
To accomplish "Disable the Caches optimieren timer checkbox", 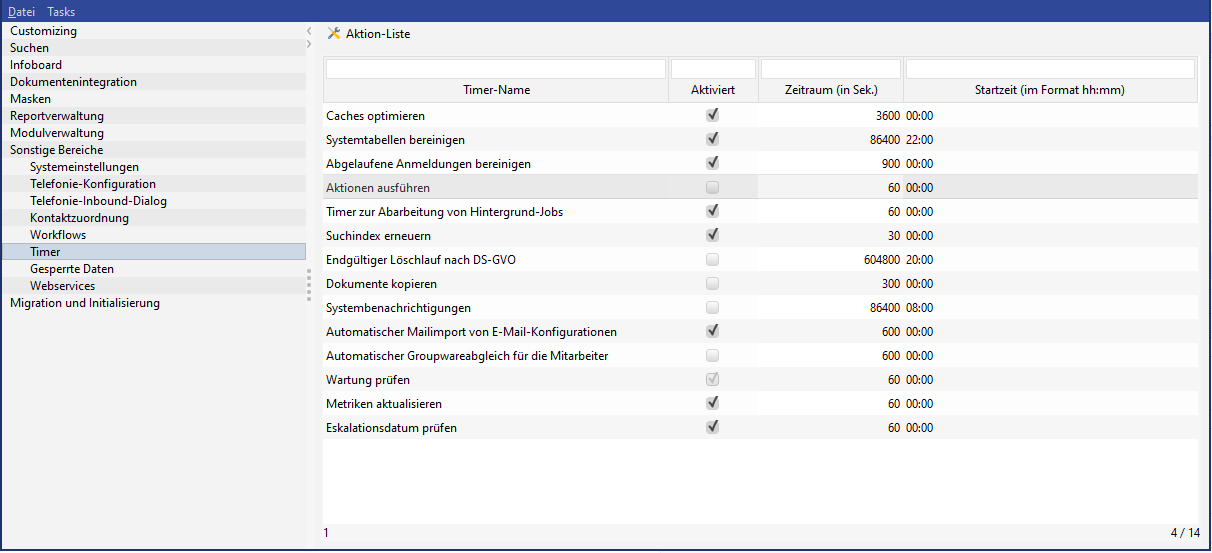I will tap(713, 115).
